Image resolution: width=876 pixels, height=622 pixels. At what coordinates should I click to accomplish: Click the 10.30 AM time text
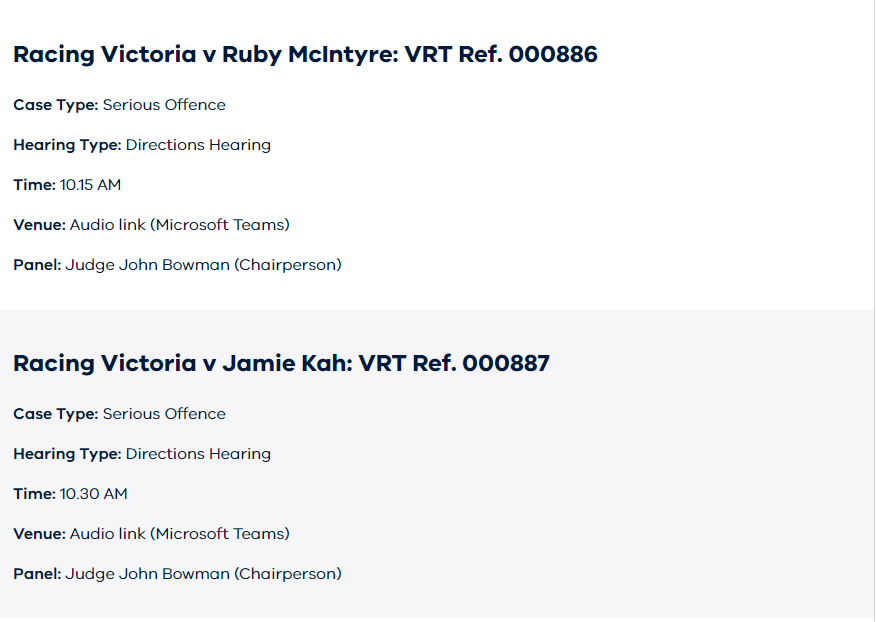point(93,494)
